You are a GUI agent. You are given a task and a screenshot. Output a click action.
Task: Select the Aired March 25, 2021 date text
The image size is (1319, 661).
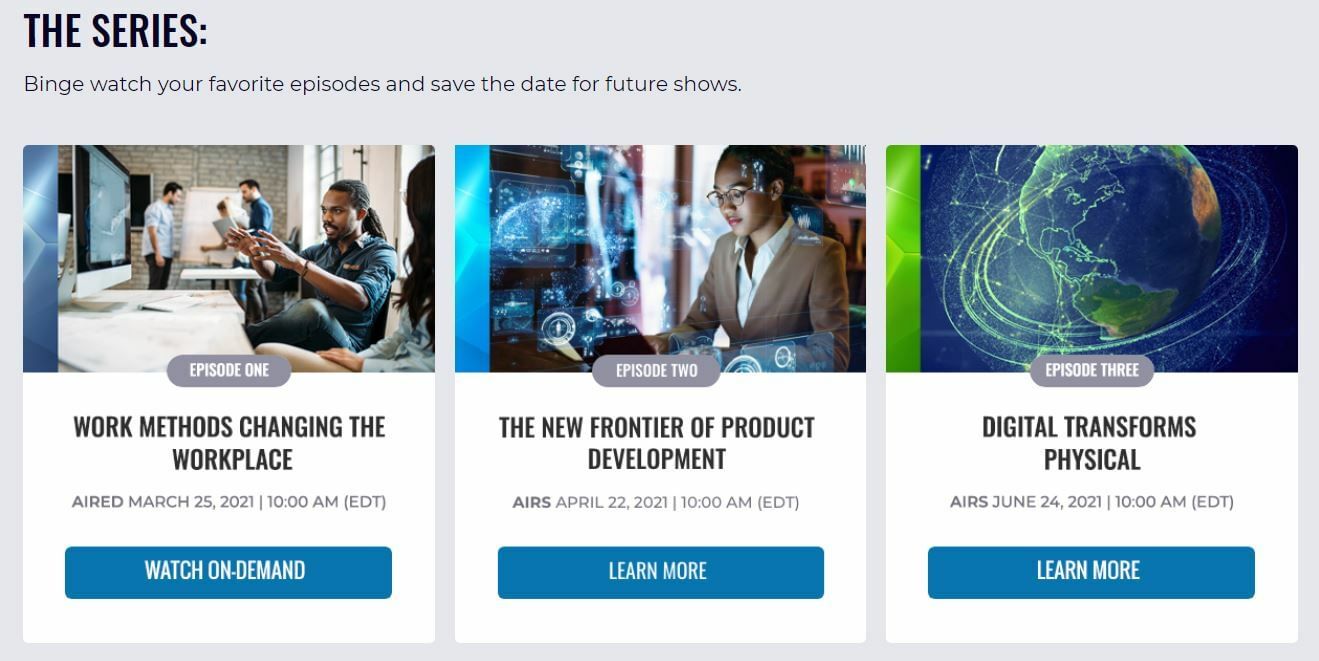pos(229,502)
